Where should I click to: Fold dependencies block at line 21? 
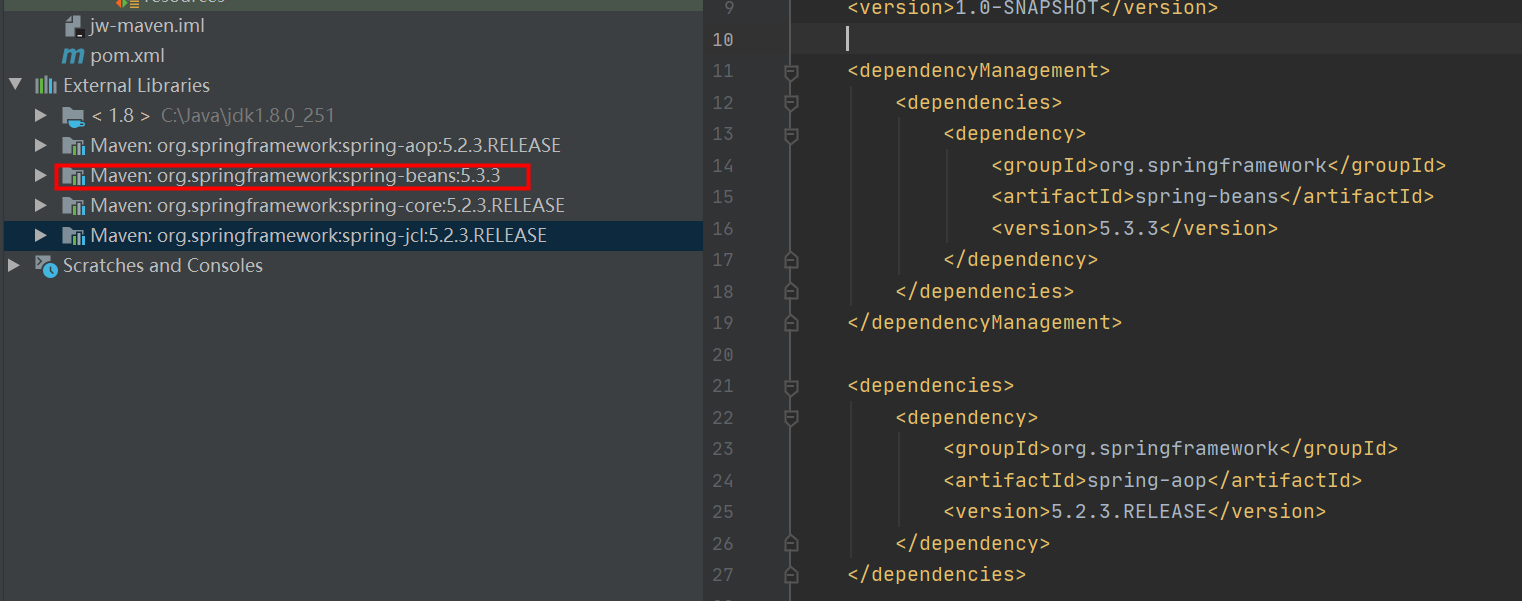click(x=791, y=386)
